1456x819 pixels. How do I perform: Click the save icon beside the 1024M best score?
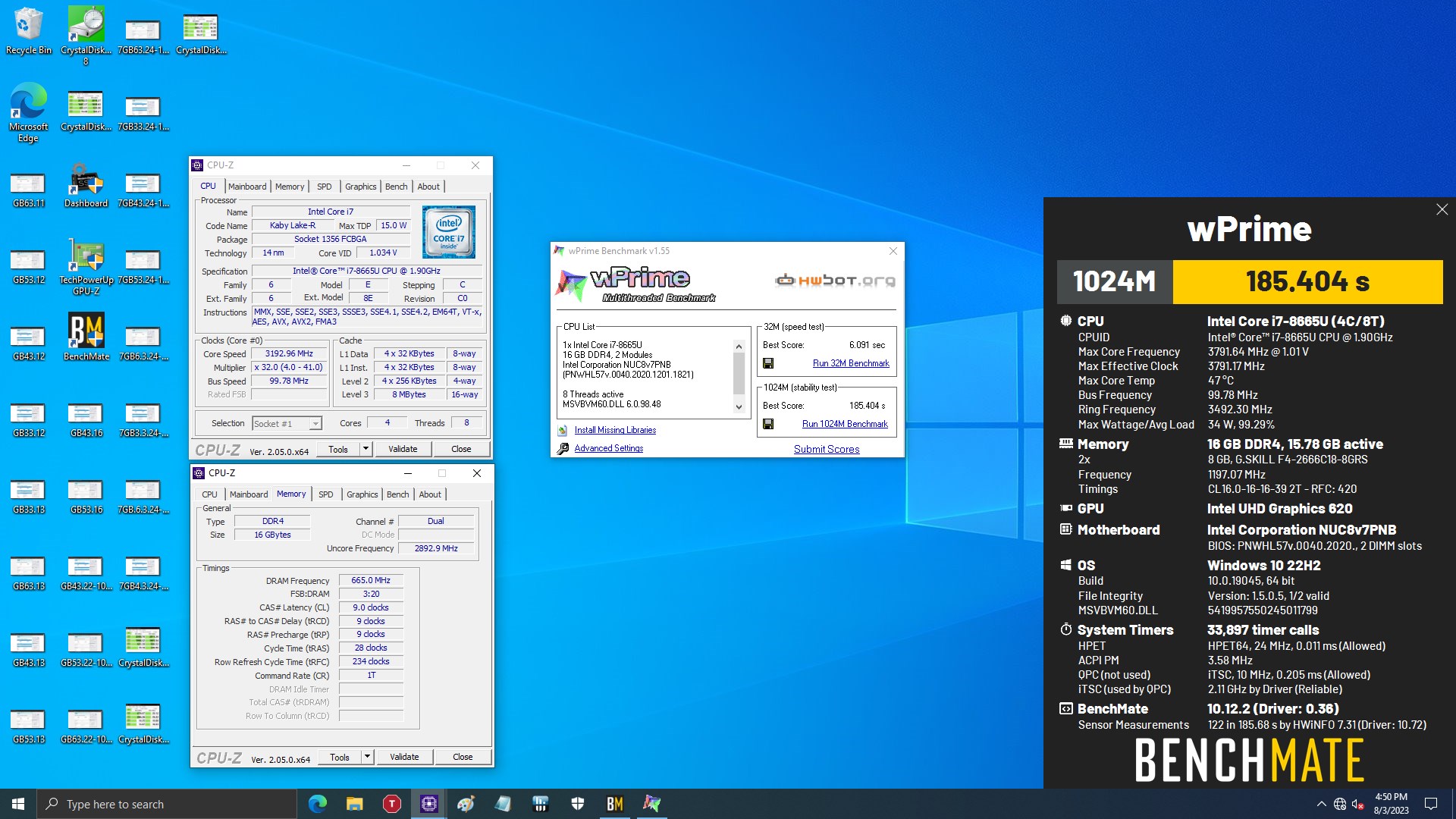coord(768,424)
